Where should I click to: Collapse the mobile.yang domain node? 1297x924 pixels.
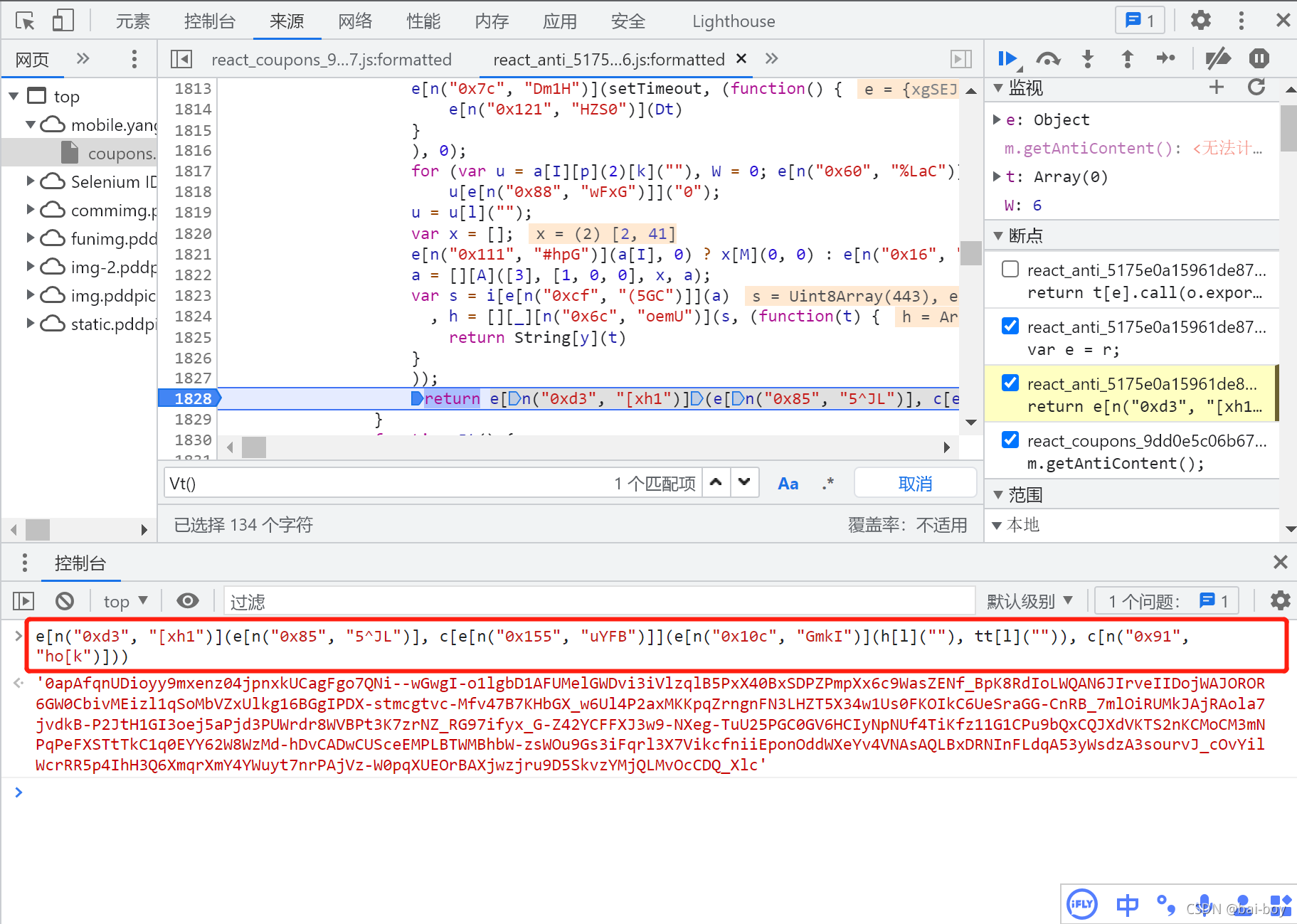[31, 124]
